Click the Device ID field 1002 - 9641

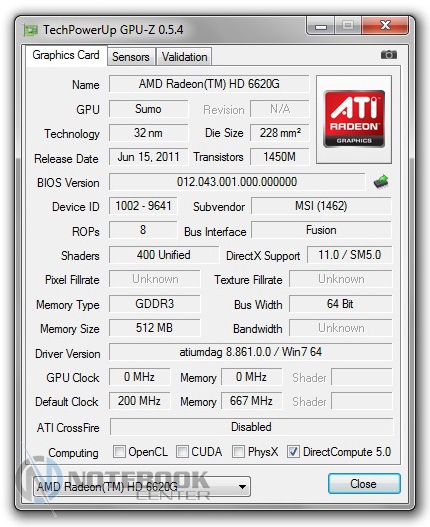[x=143, y=206]
